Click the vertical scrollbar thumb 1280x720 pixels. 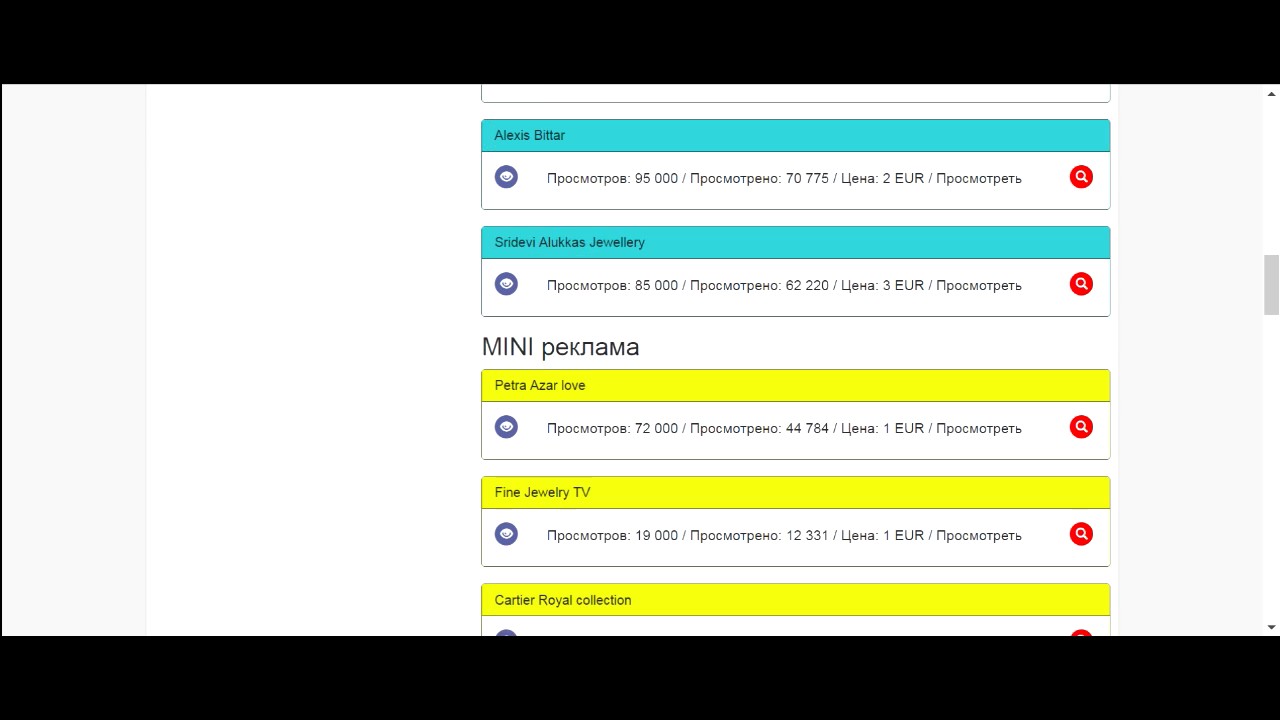(x=1271, y=285)
